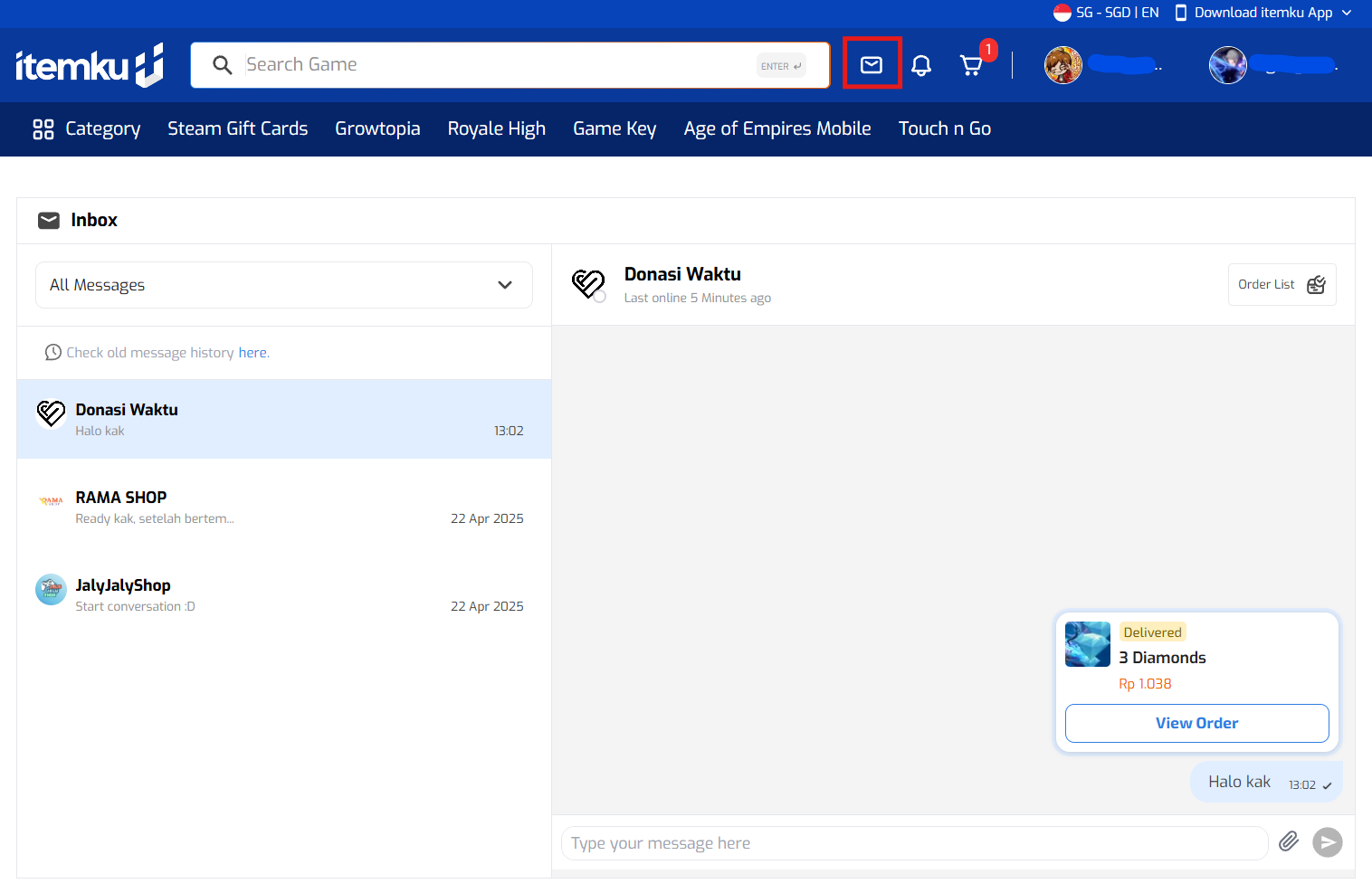The image size is (1372, 893).
Task: Click Donasi Waktu heart logo in chat header
Action: (x=588, y=284)
